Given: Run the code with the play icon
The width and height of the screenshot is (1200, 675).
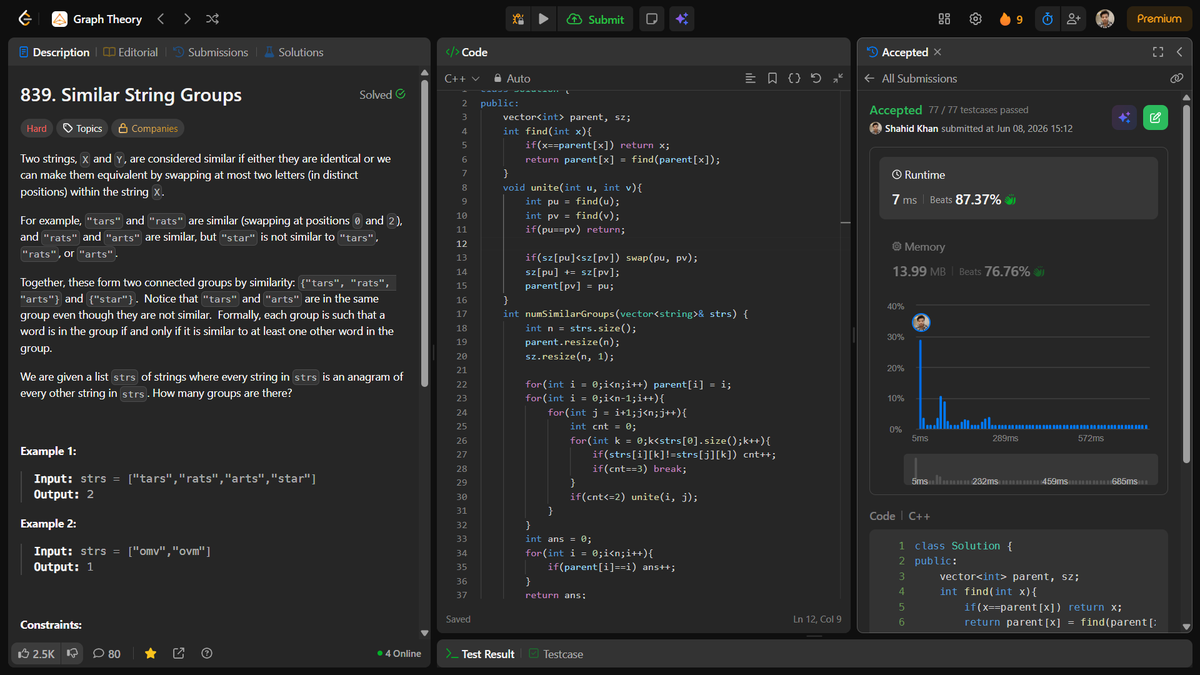Looking at the screenshot, I should (543, 19).
